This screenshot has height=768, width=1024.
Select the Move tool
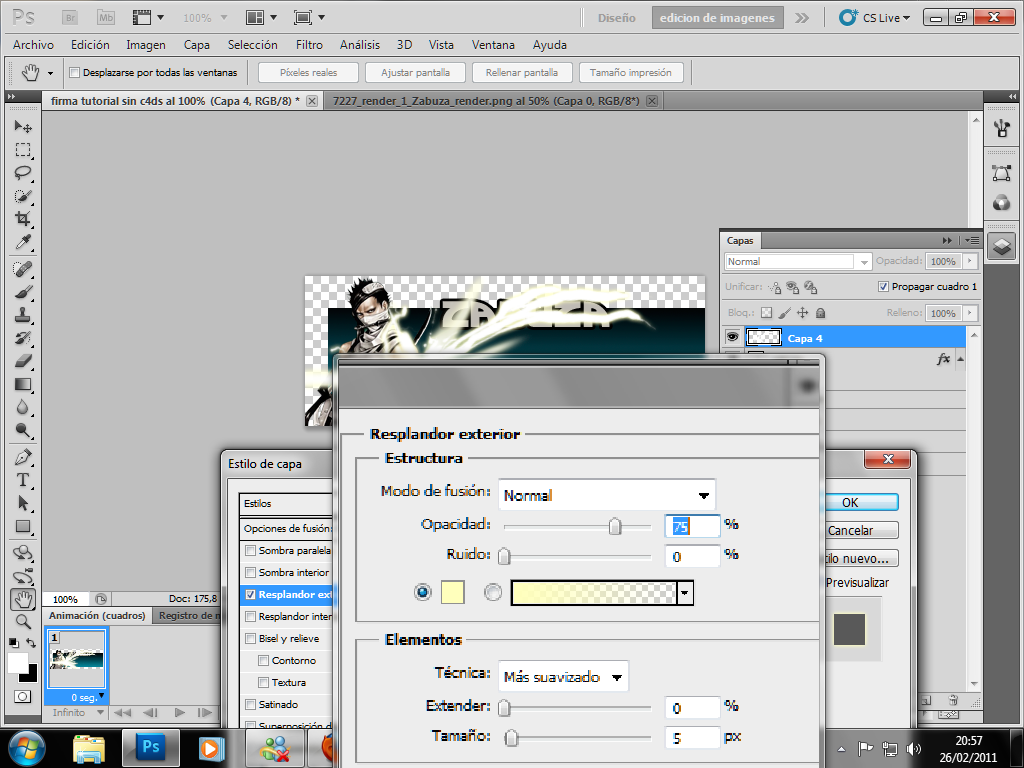23,126
